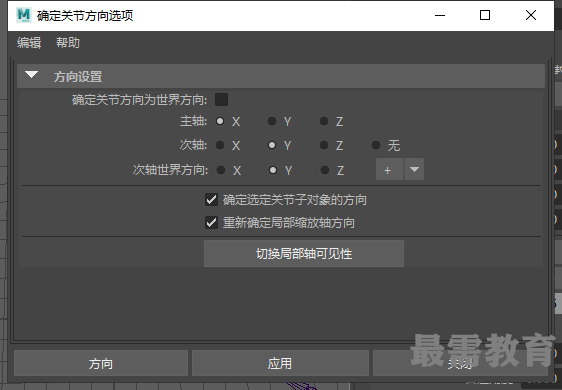Open the 帮助 menu
The image size is (562, 390).
coord(68,43)
